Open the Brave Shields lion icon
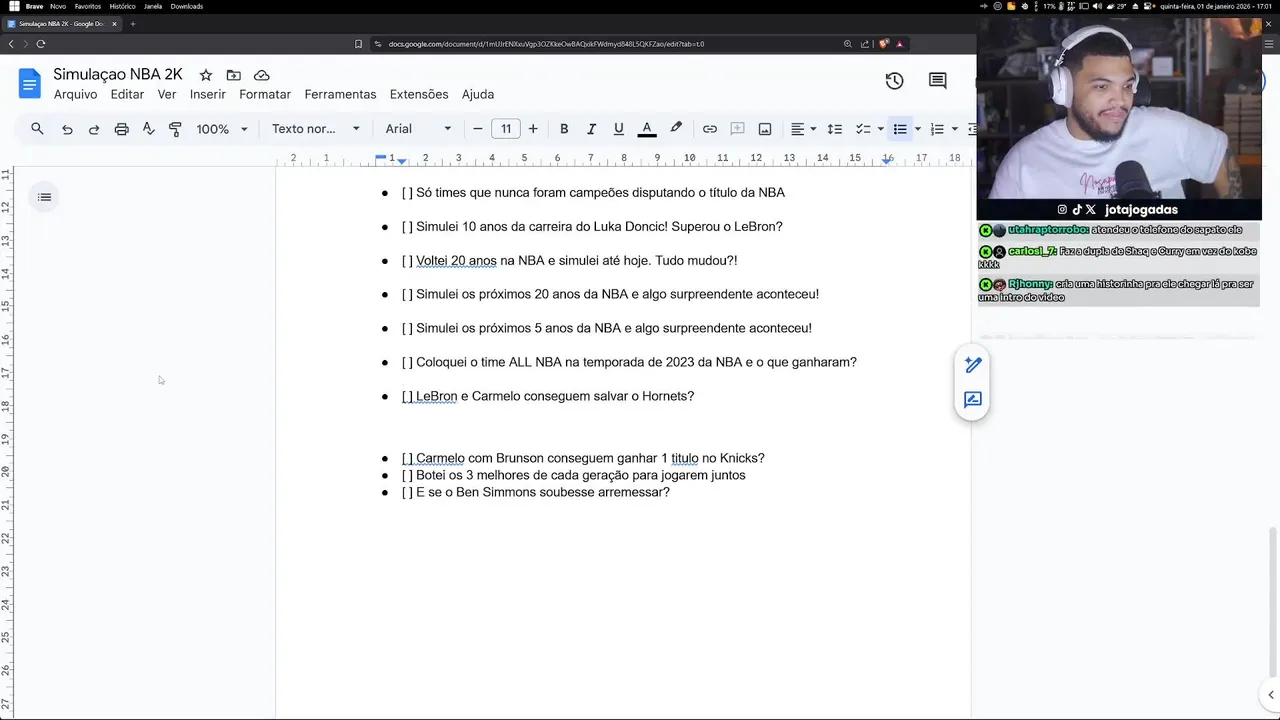 point(883,44)
